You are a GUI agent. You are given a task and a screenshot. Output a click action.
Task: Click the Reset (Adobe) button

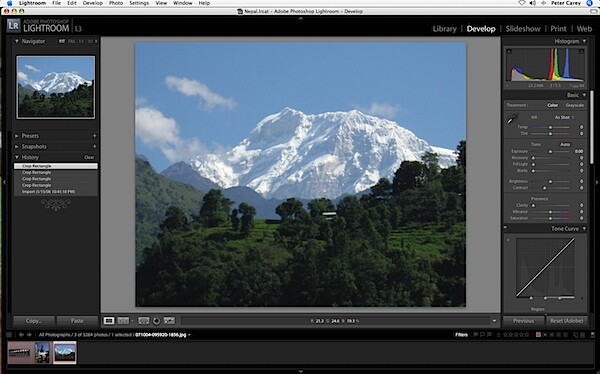566,321
